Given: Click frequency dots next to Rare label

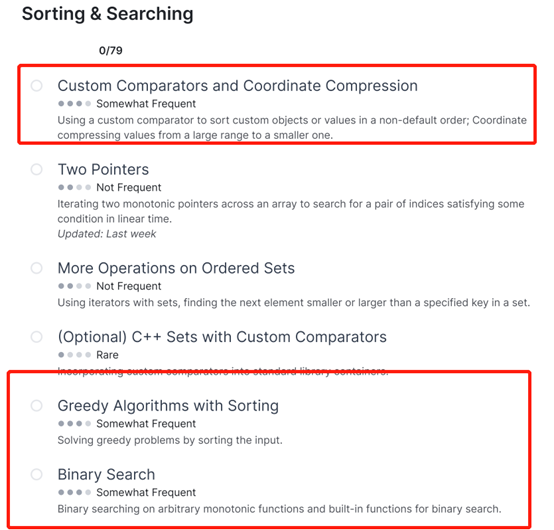Looking at the screenshot, I should pyautogui.click(x=75, y=355).
